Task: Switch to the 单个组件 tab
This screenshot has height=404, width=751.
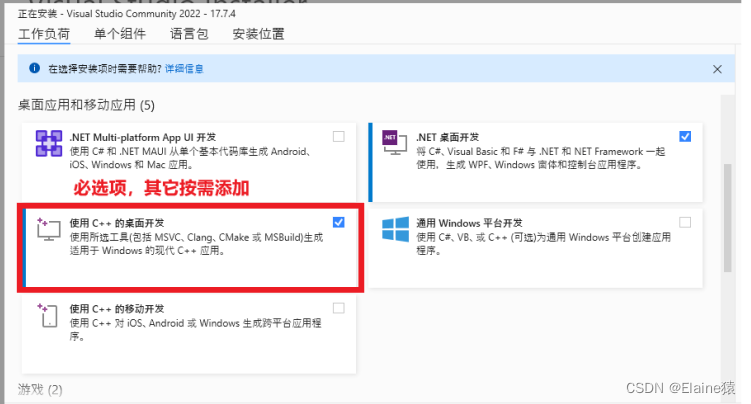Action: pos(120,34)
